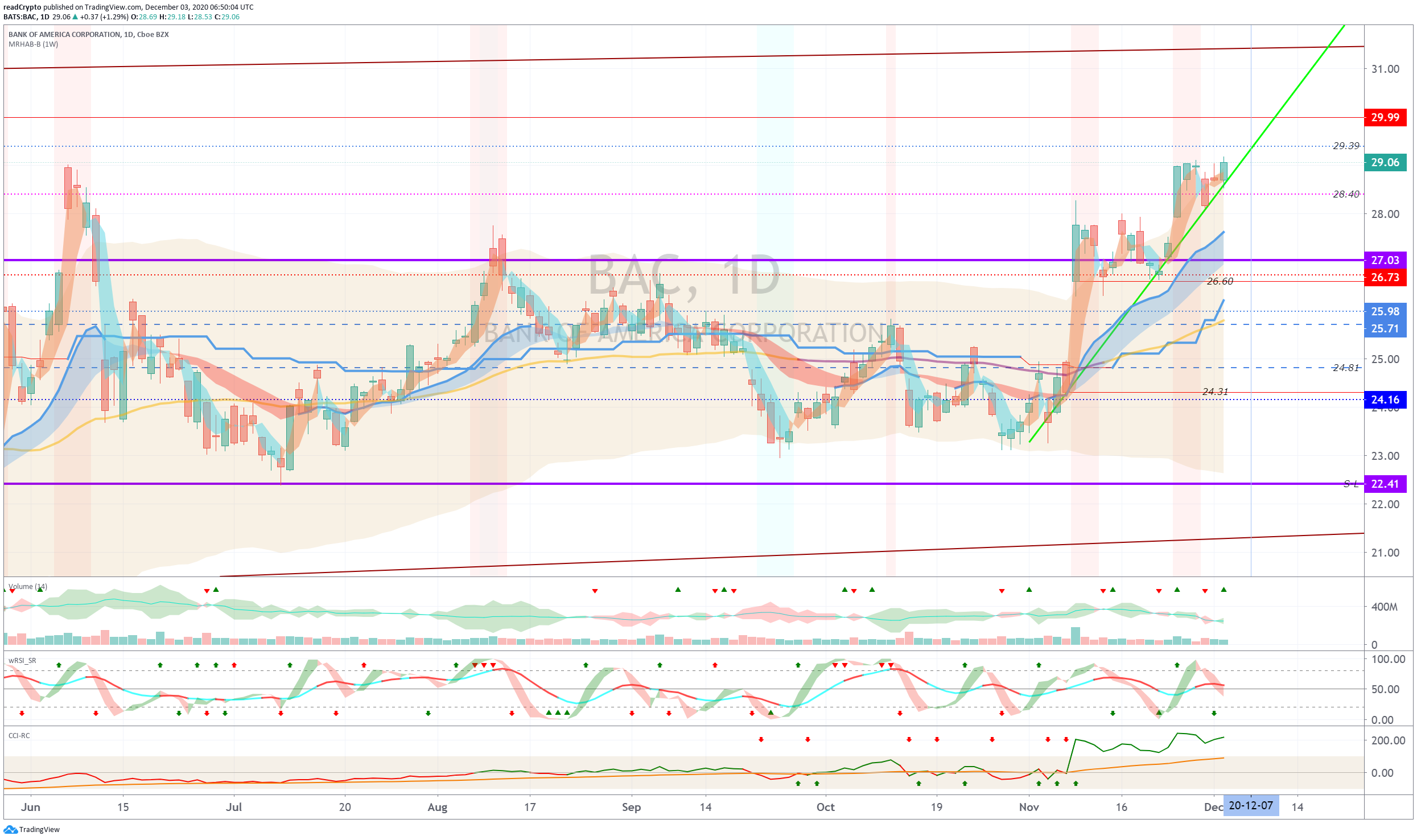The image size is (1417, 840).
Task: Click the green 29.06 current price label
Action: [1385, 162]
